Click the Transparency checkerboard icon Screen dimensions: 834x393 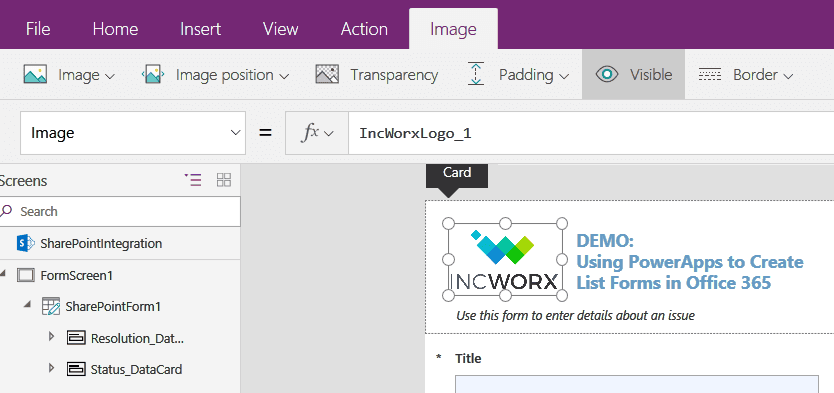pyautogui.click(x=327, y=74)
